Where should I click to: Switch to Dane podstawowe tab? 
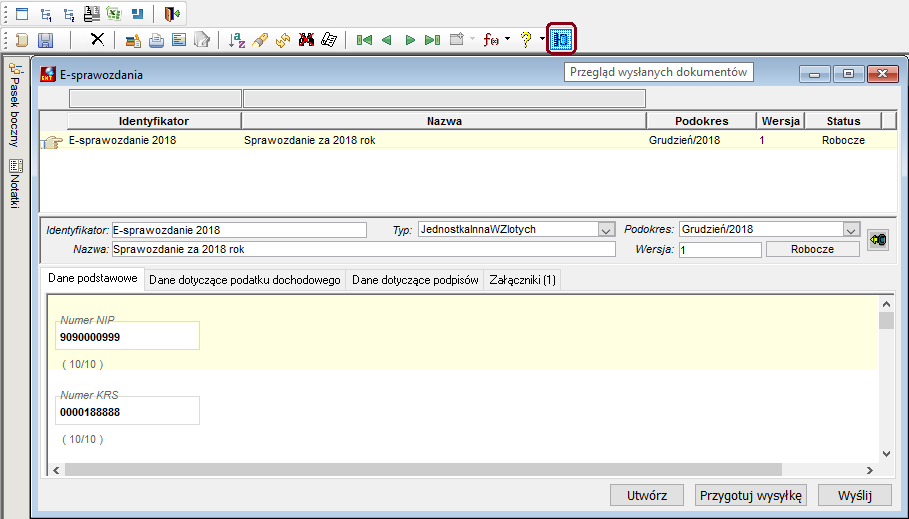(93, 278)
